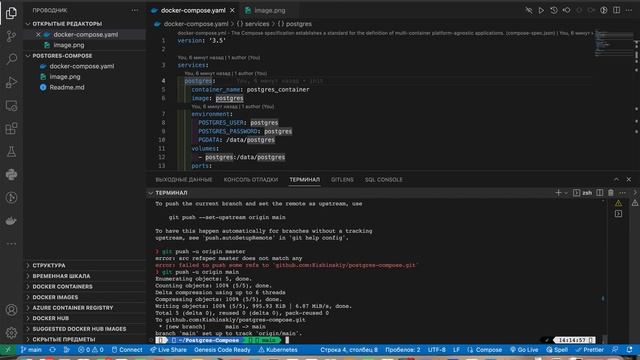The height and width of the screenshot is (360, 640).
Task: Select the Терминал panel tab
Action: pos(304,180)
